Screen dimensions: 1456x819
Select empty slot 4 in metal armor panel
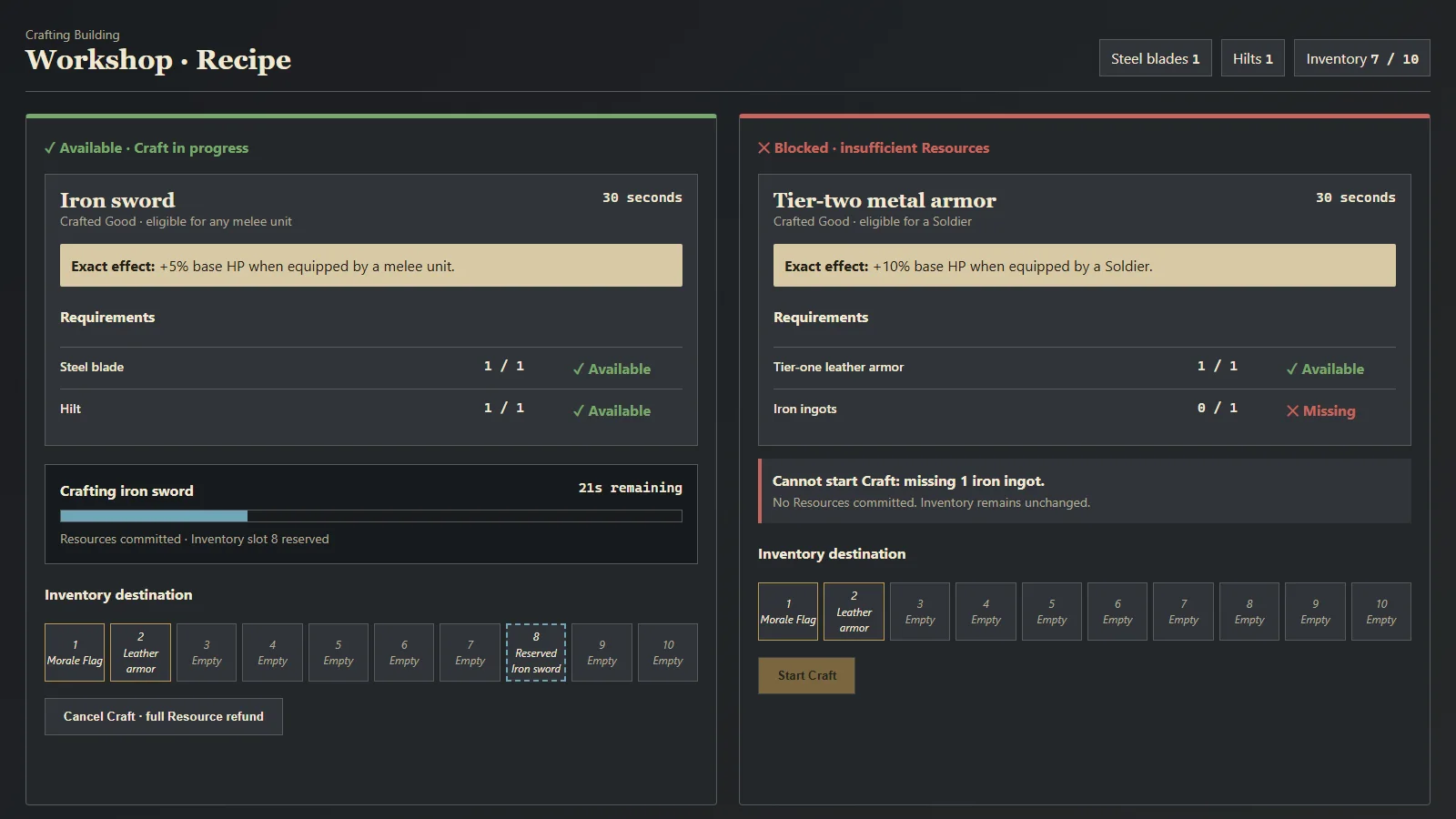coord(986,612)
